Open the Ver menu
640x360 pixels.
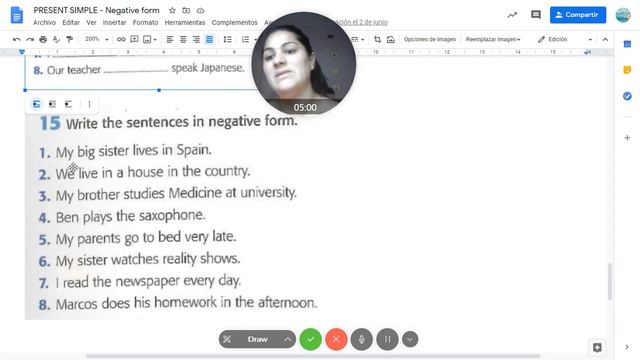[91, 22]
